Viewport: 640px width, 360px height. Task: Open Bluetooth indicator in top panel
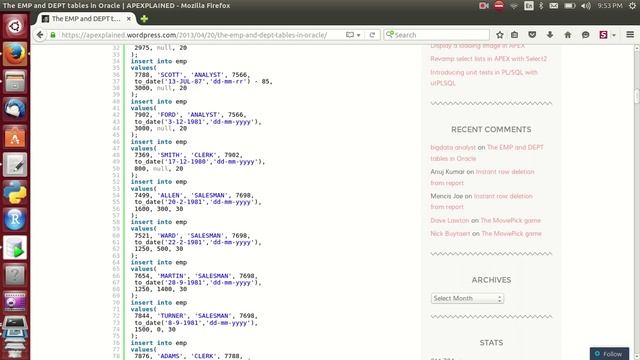tap(541, 6)
